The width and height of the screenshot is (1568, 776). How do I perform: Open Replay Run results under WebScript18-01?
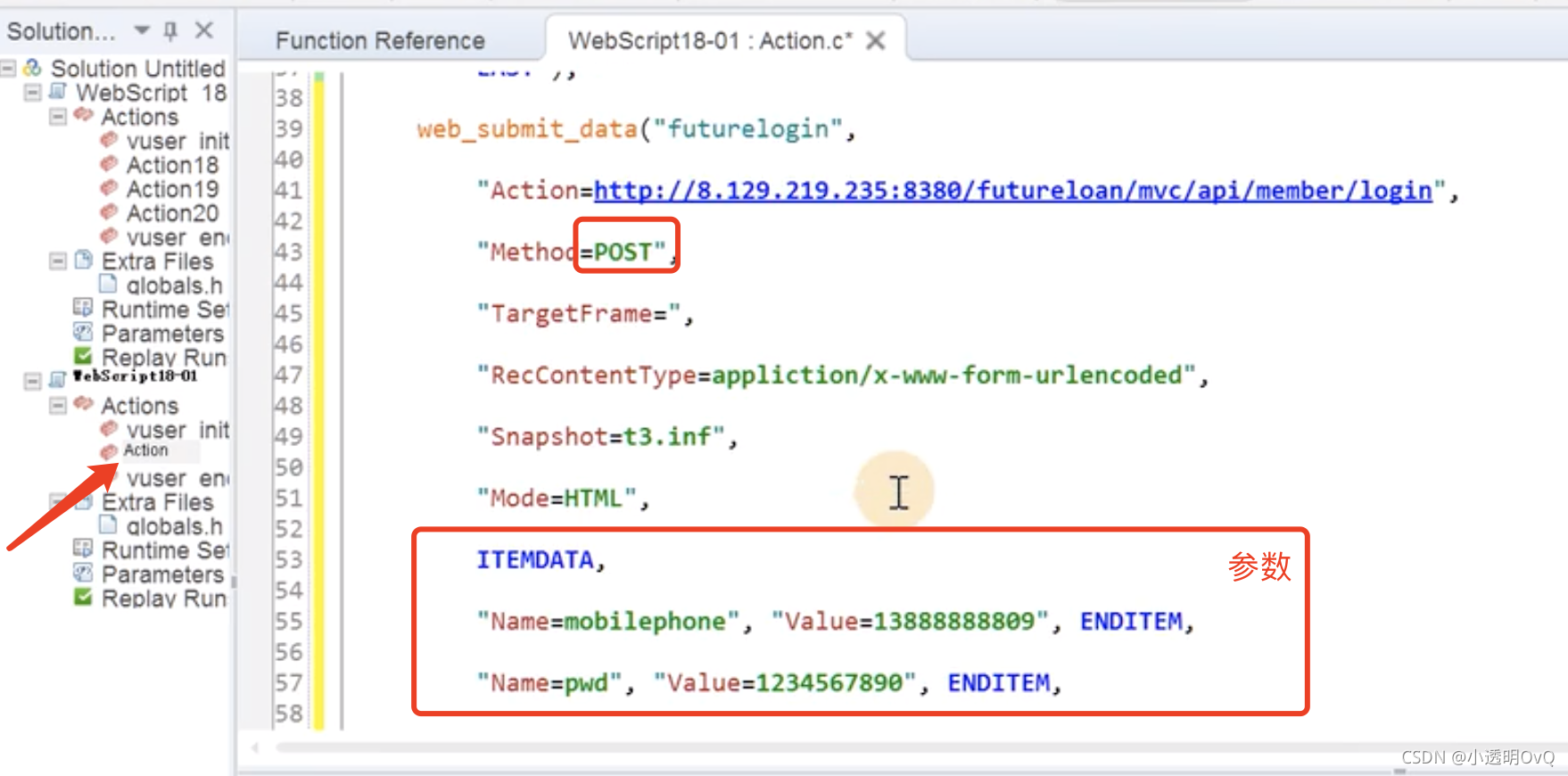coord(164,598)
